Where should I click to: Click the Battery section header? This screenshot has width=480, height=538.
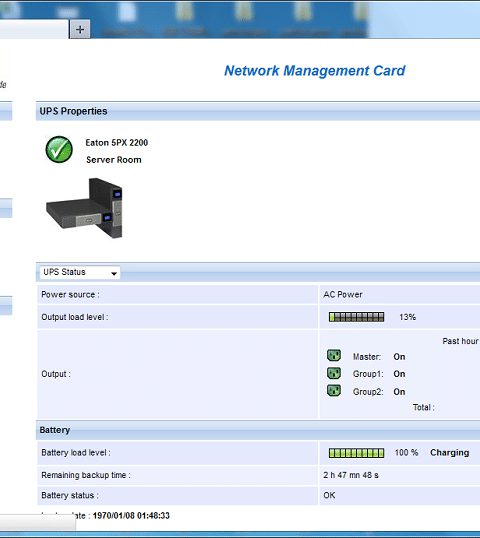[55, 430]
